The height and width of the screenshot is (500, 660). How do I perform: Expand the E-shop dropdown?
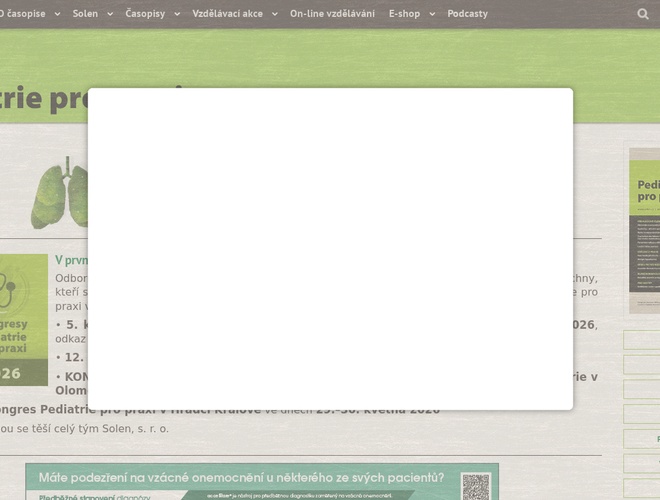click(x=411, y=14)
